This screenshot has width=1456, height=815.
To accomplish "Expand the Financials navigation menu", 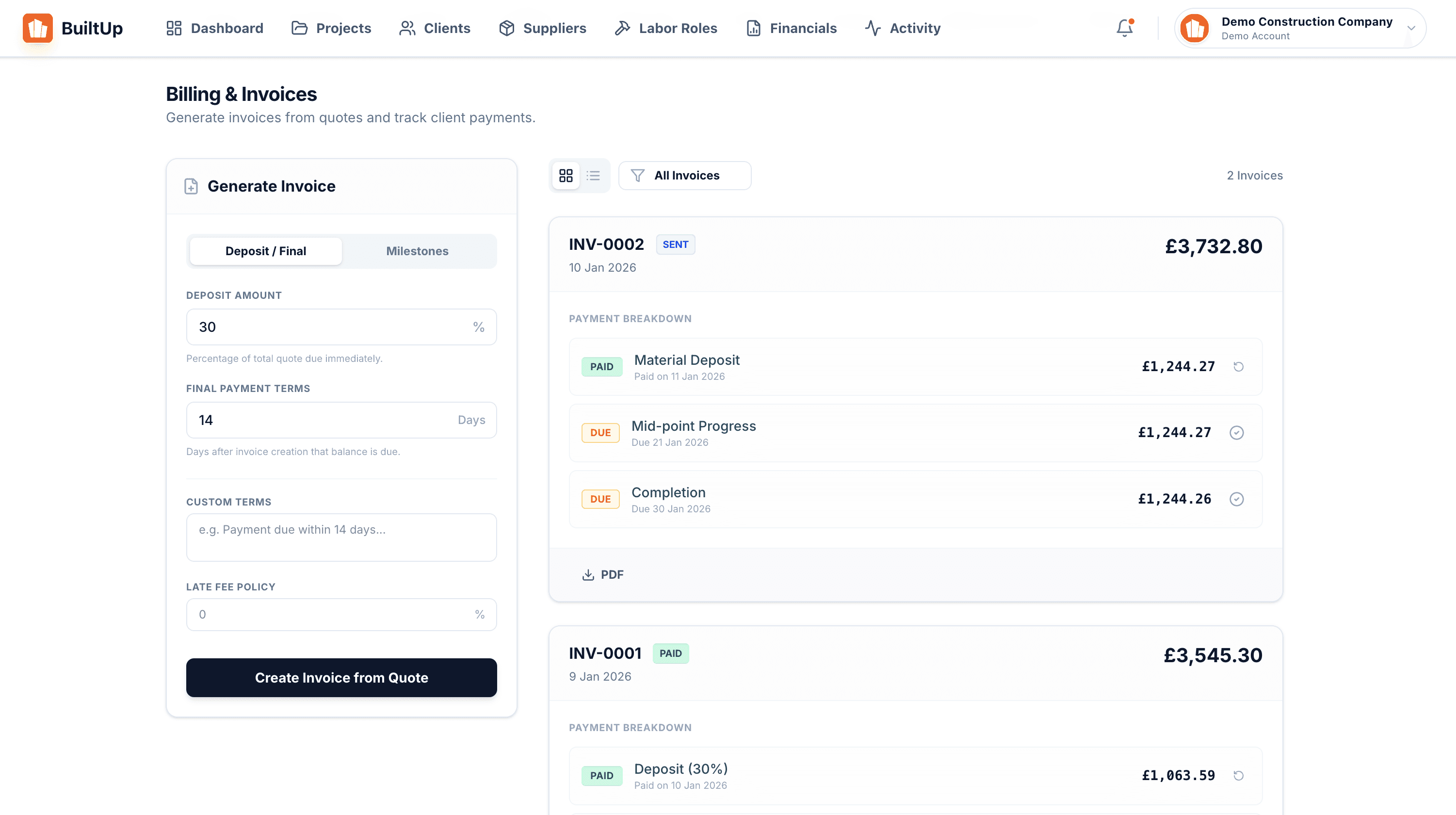I will click(x=791, y=28).
